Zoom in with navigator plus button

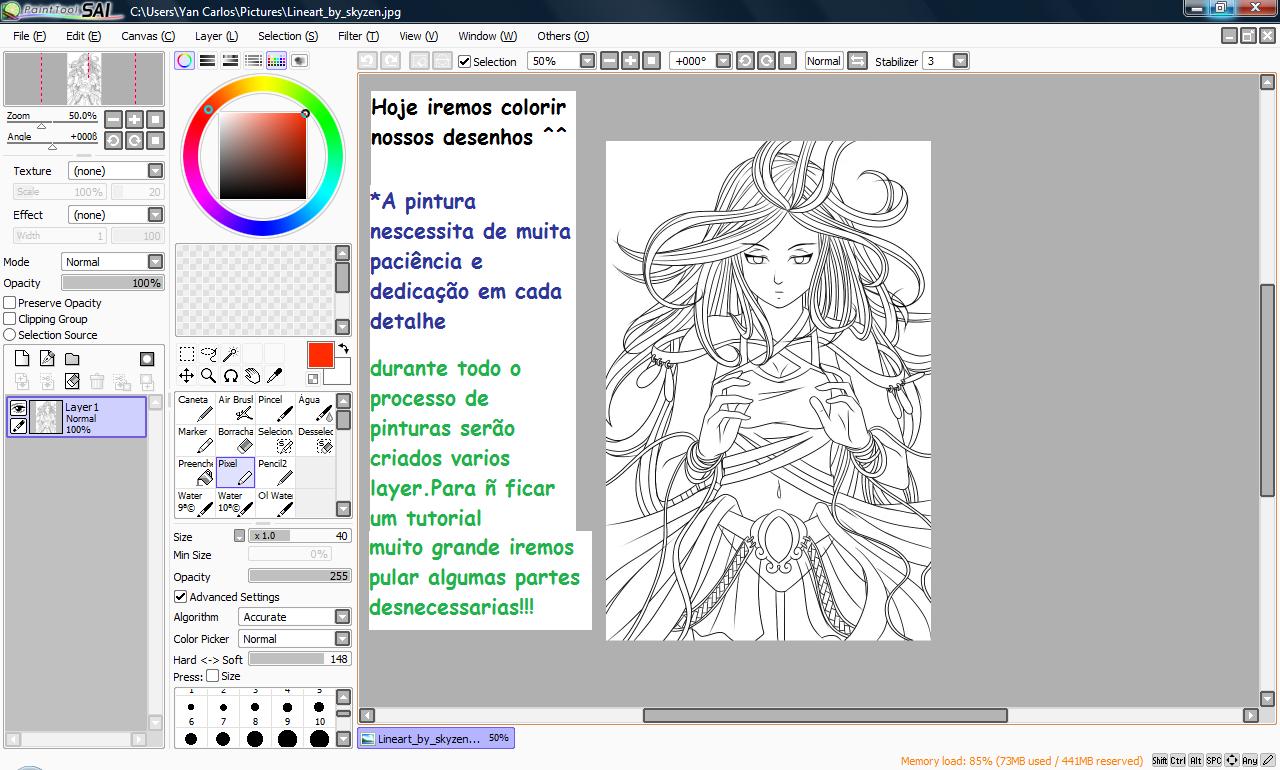point(134,119)
